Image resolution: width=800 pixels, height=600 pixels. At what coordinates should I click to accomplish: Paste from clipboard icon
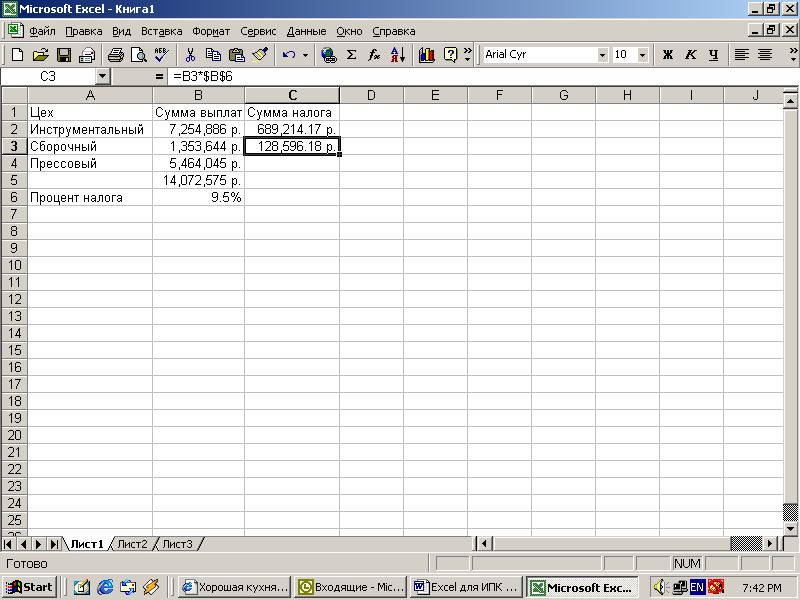[237, 55]
